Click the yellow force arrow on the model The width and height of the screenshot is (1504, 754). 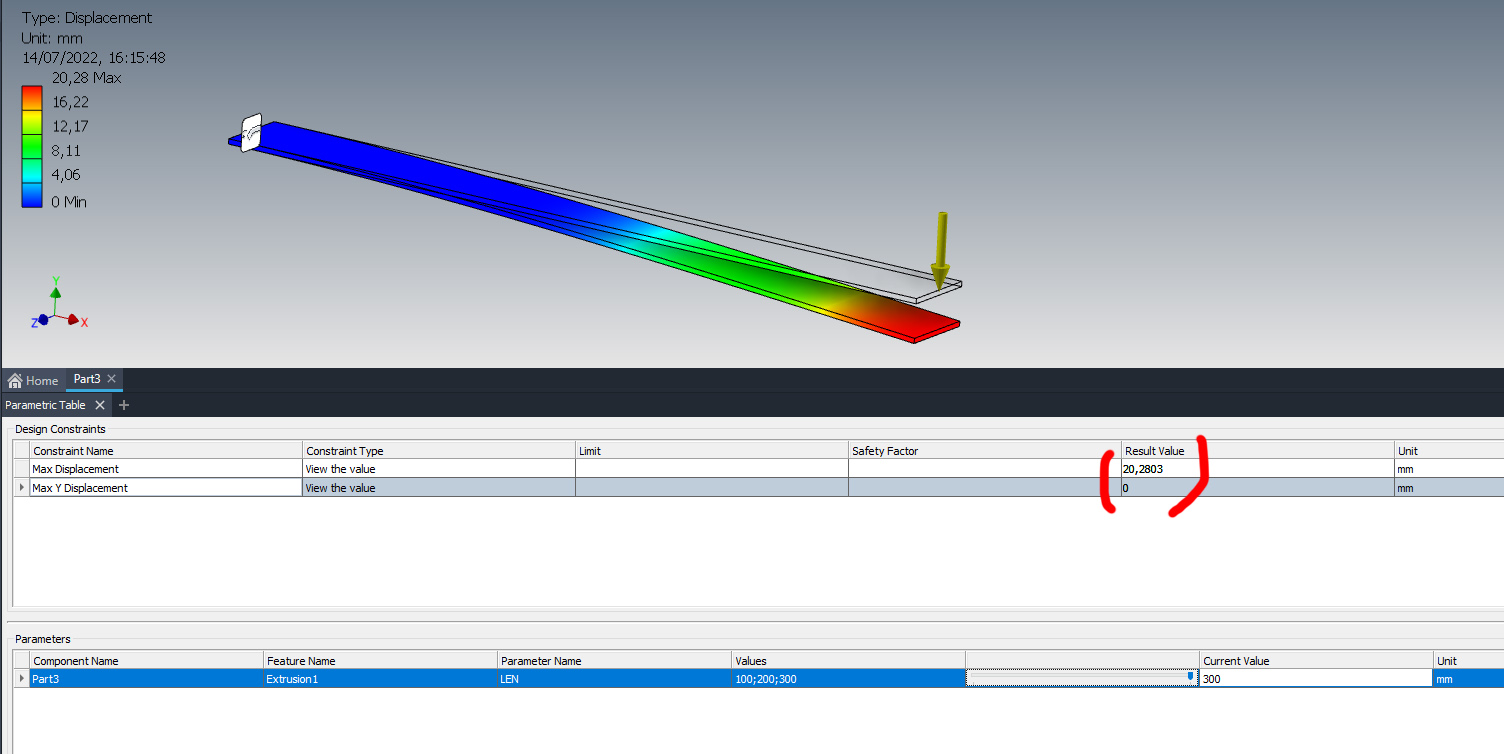click(940, 250)
